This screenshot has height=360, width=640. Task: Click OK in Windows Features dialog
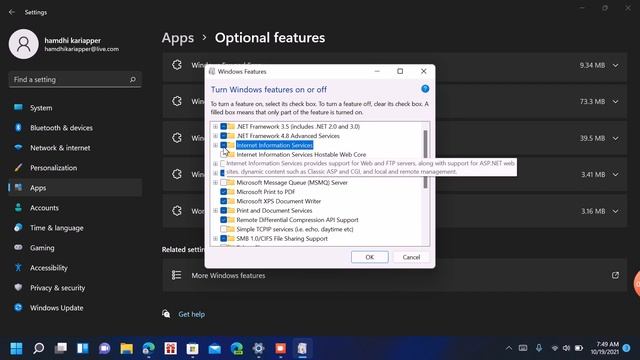coord(369,257)
